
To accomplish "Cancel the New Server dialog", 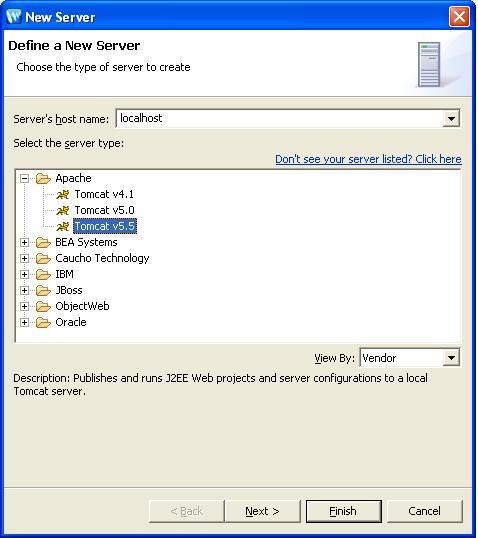I will point(424,511).
